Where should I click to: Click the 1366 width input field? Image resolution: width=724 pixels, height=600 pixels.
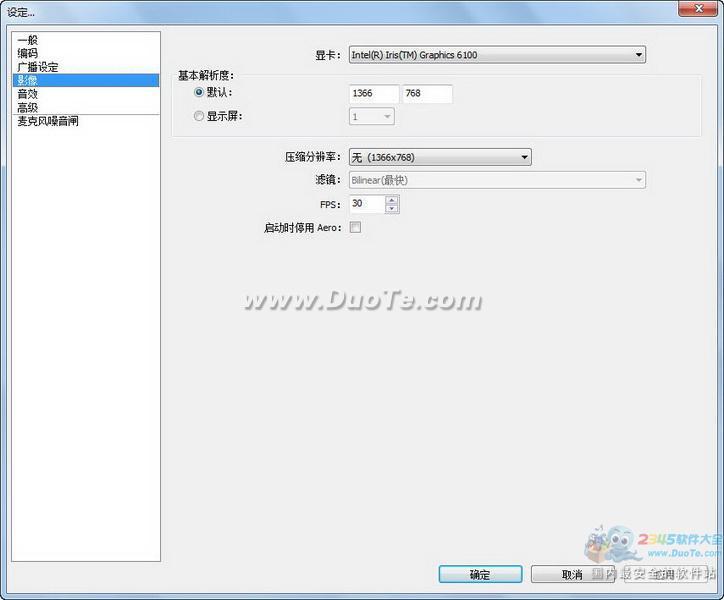(374, 94)
